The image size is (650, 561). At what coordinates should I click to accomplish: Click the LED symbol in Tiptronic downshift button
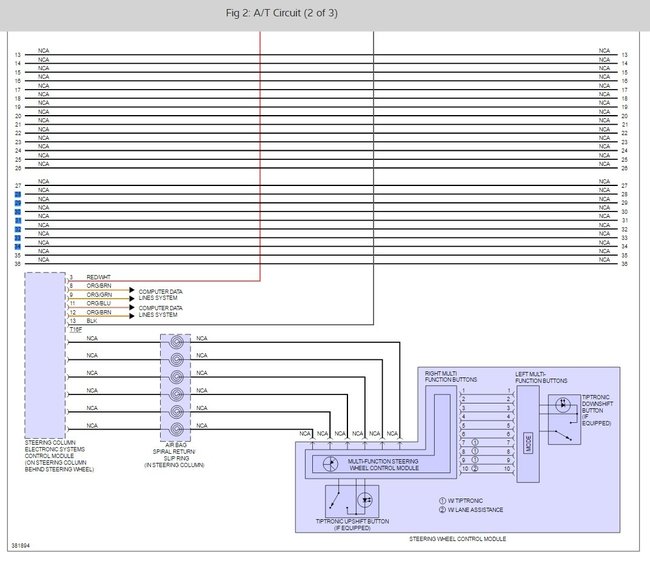563,404
